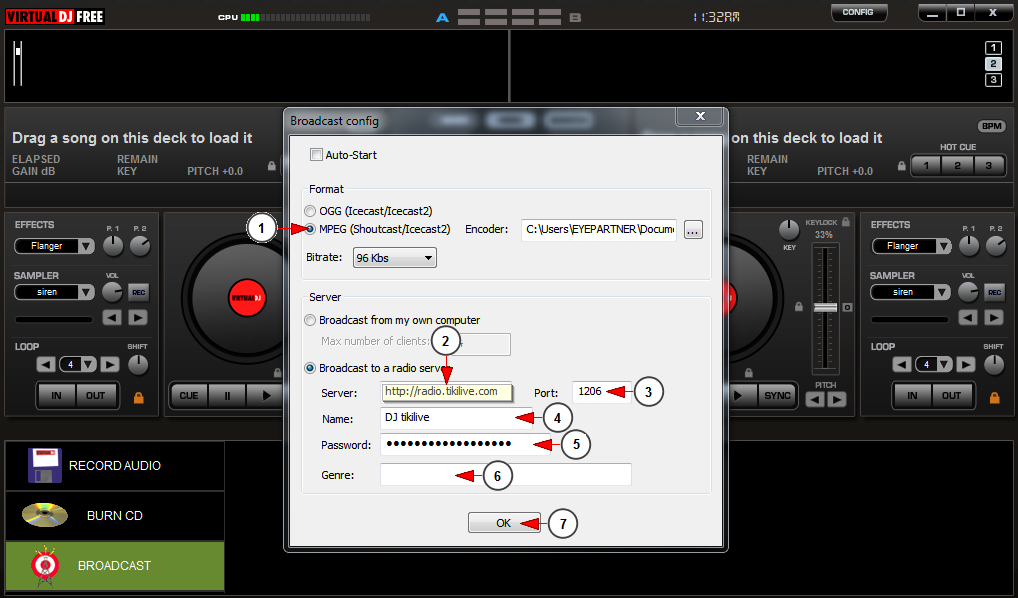Screen dimensions: 1018x598
Task: Click the Password field
Action: tap(466, 444)
